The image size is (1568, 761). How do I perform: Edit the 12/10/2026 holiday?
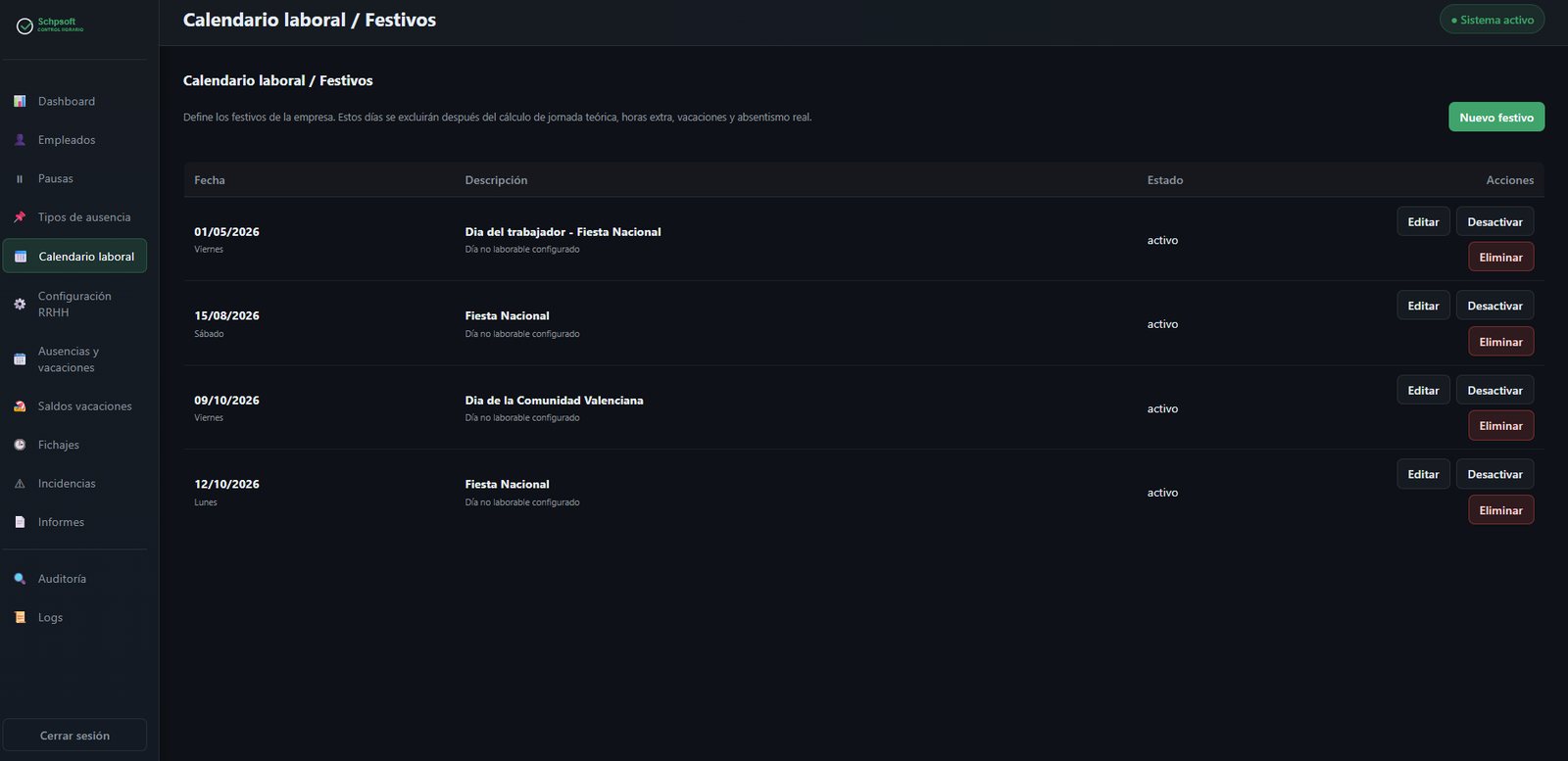click(1423, 475)
